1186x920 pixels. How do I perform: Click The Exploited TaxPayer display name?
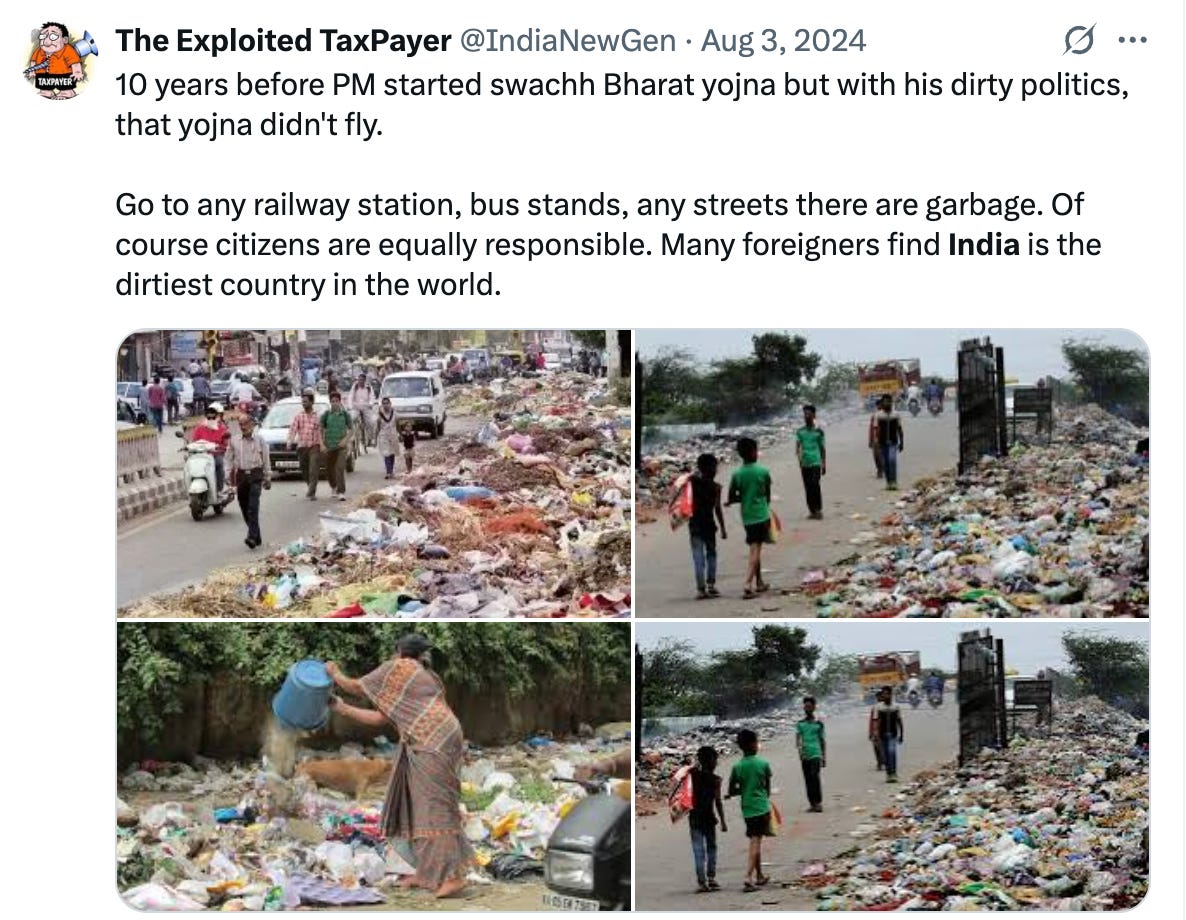pos(283,41)
